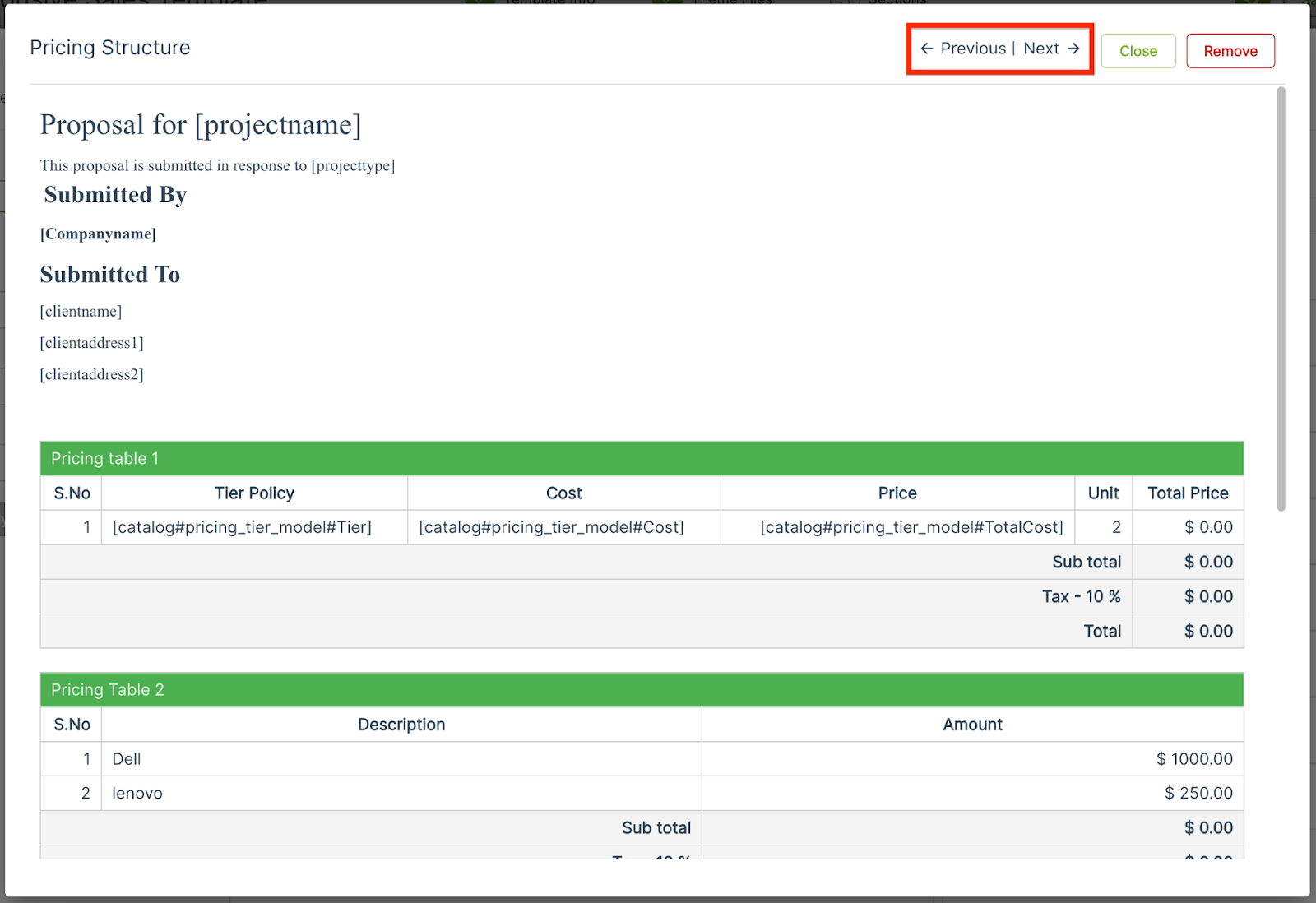Go to the Next section
Image resolution: width=1316 pixels, height=903 pixels.
pyautogui.click(x=1041, y=49)
